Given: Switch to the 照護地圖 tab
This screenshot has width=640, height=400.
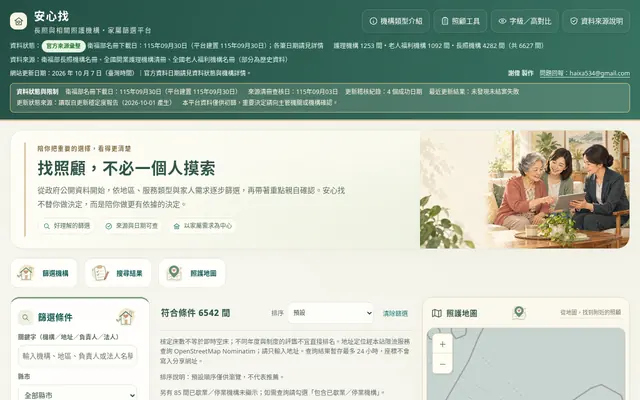Looking at the screenshot, I should coord(192,273).
